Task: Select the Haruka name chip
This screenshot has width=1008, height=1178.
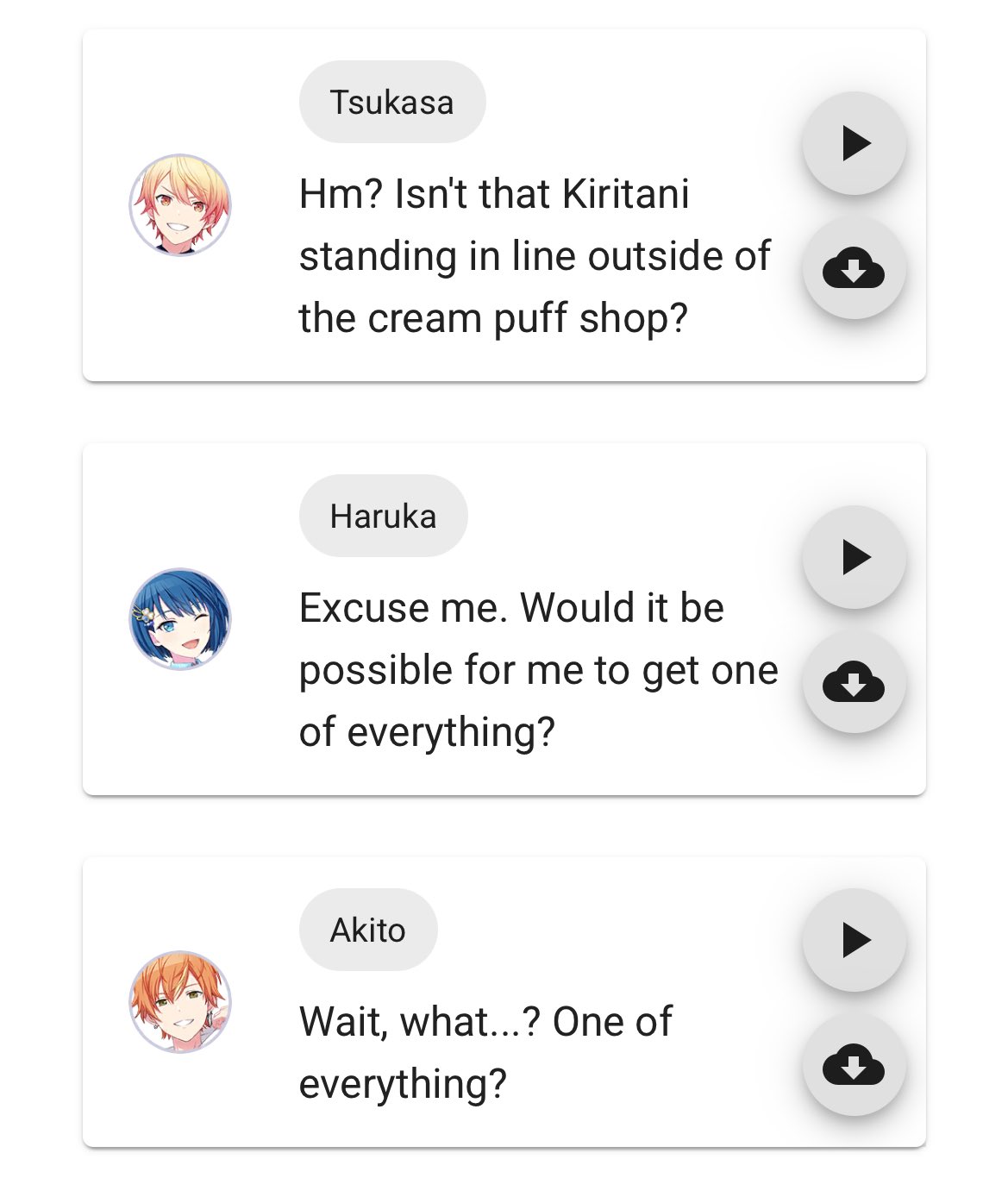Action: coord(383,516)
